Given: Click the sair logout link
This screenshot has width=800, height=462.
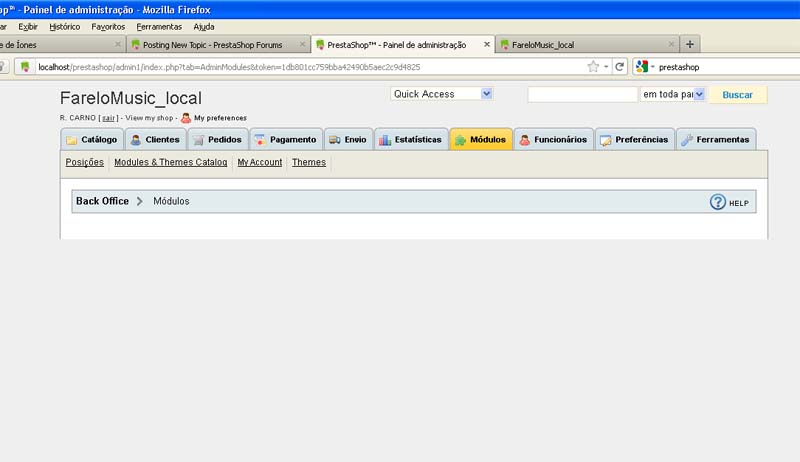Looking at the screenshot, I should coord(108,118).
